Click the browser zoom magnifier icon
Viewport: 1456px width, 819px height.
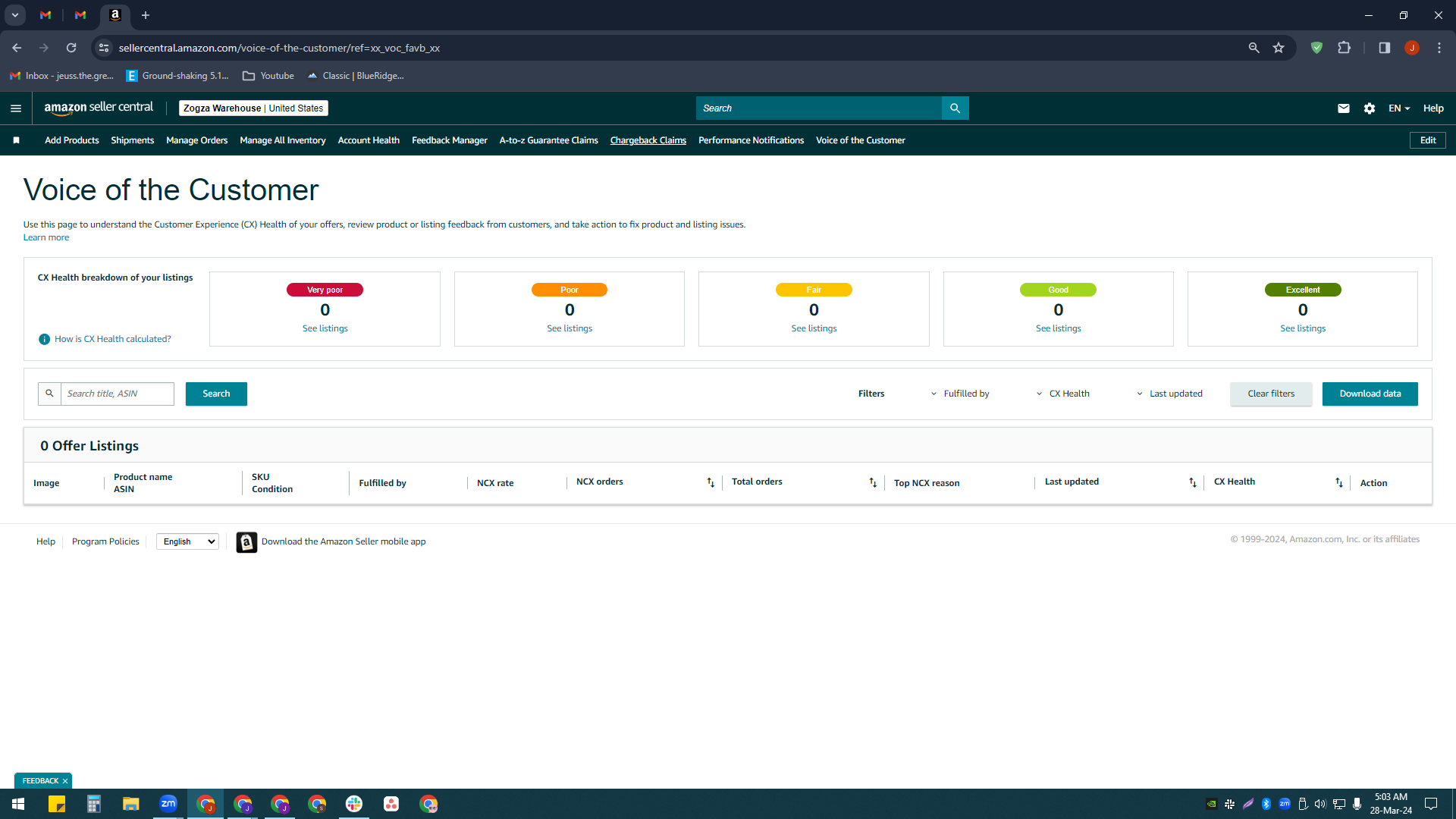[1254, 48]
